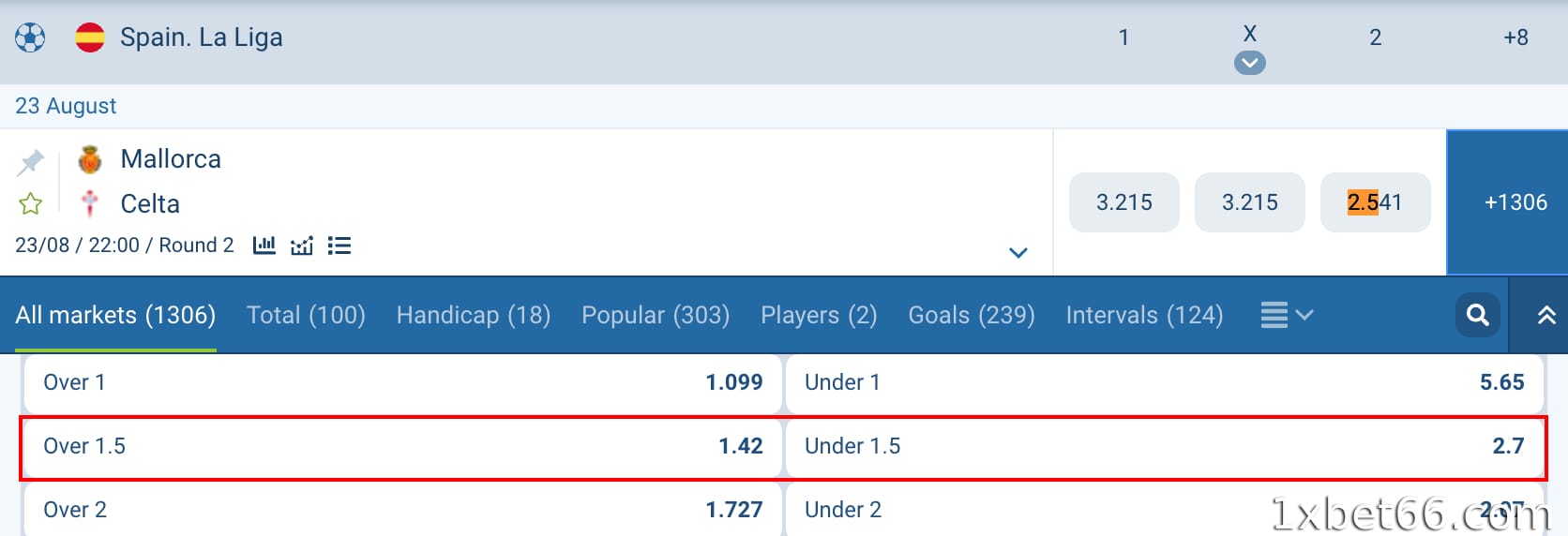Image resolution: width=1568 pixels, height=536 pixels.
Task: Open the bar chart statistics icon
Action: (x=264, y=246)
